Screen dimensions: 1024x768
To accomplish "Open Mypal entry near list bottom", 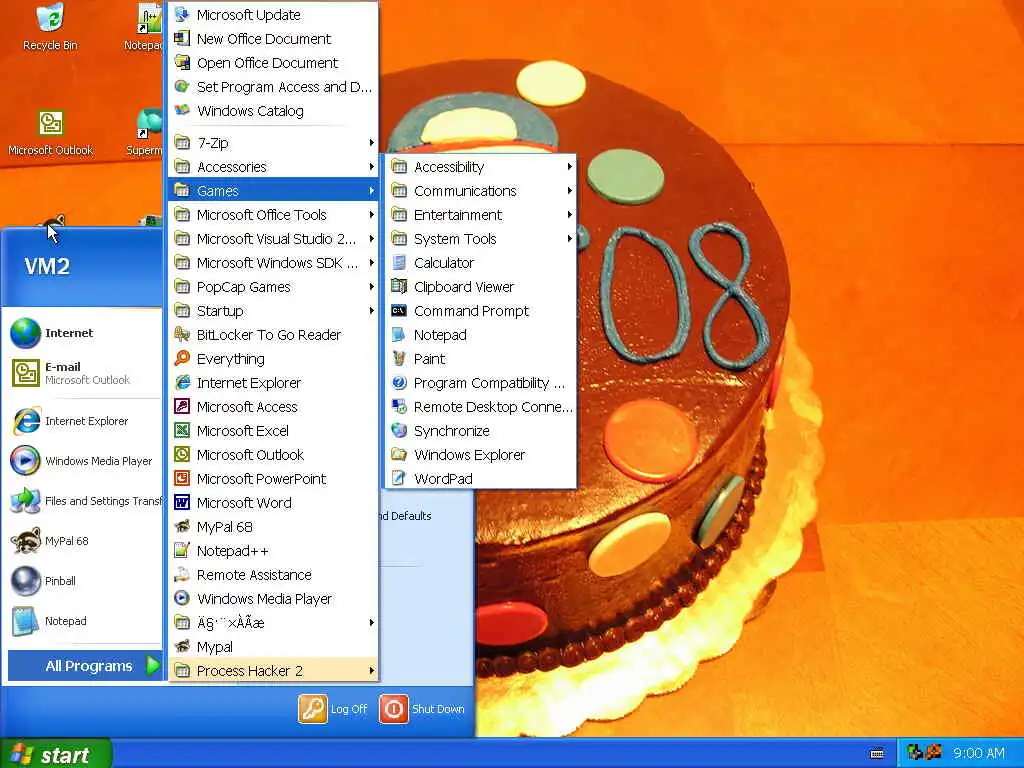I will 274,647.
